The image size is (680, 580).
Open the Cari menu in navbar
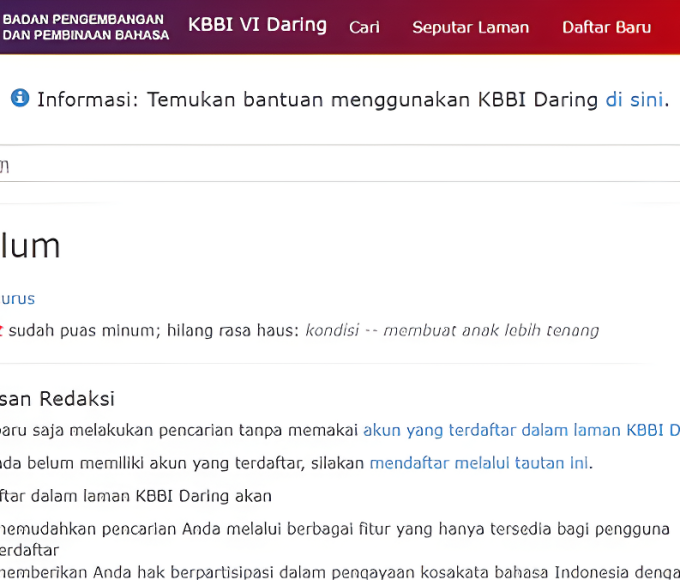click(x=364, y=27)
